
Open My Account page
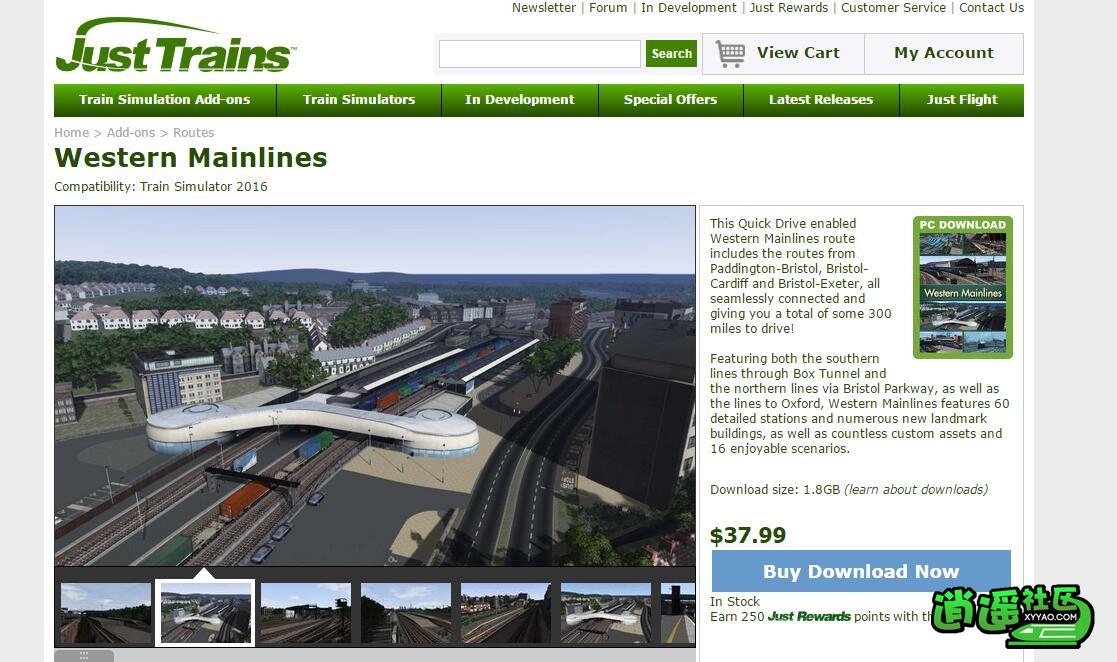click(x=944, y=53)
